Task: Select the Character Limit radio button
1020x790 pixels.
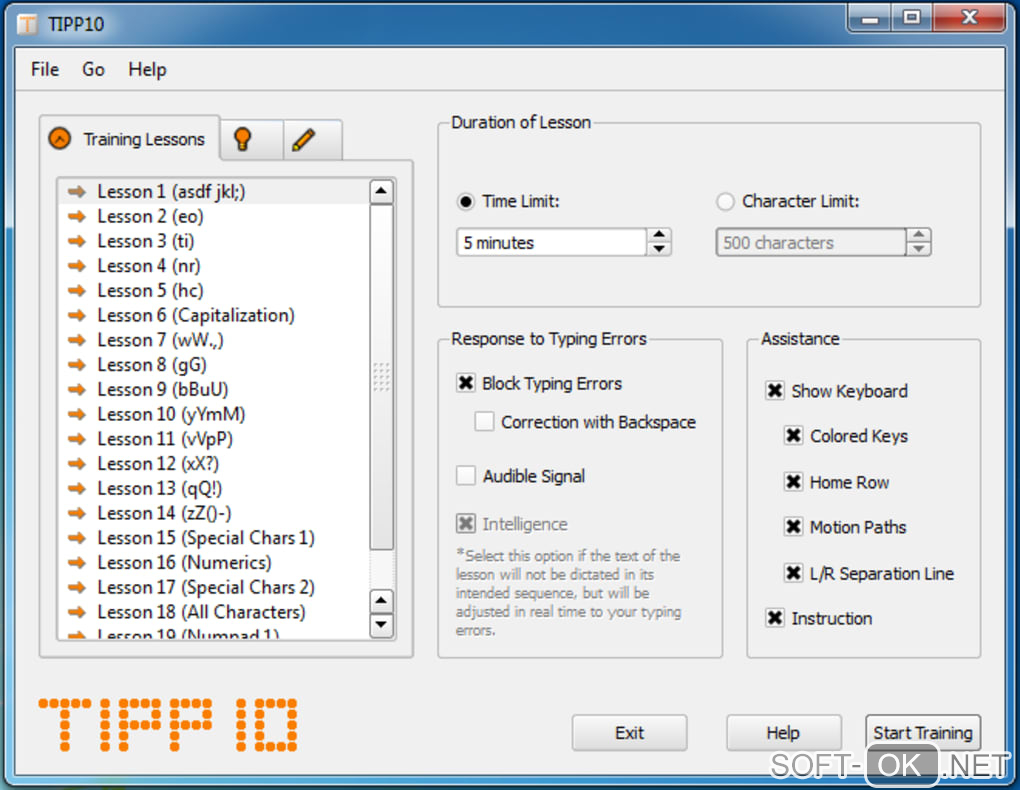Action: click(725, 202)
